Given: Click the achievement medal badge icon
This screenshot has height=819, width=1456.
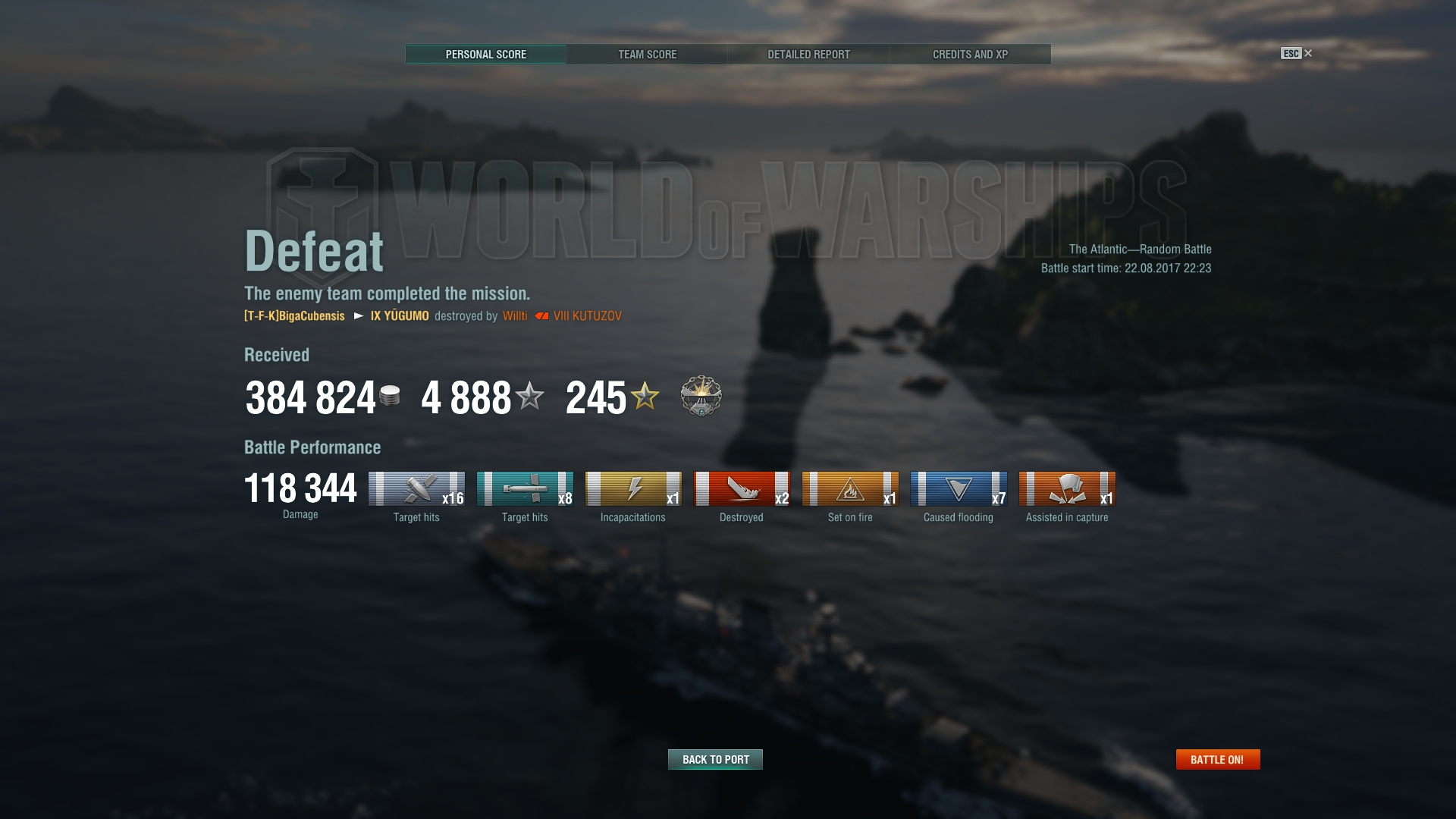Looking at the screenshot, I should (x=701, y=396).
